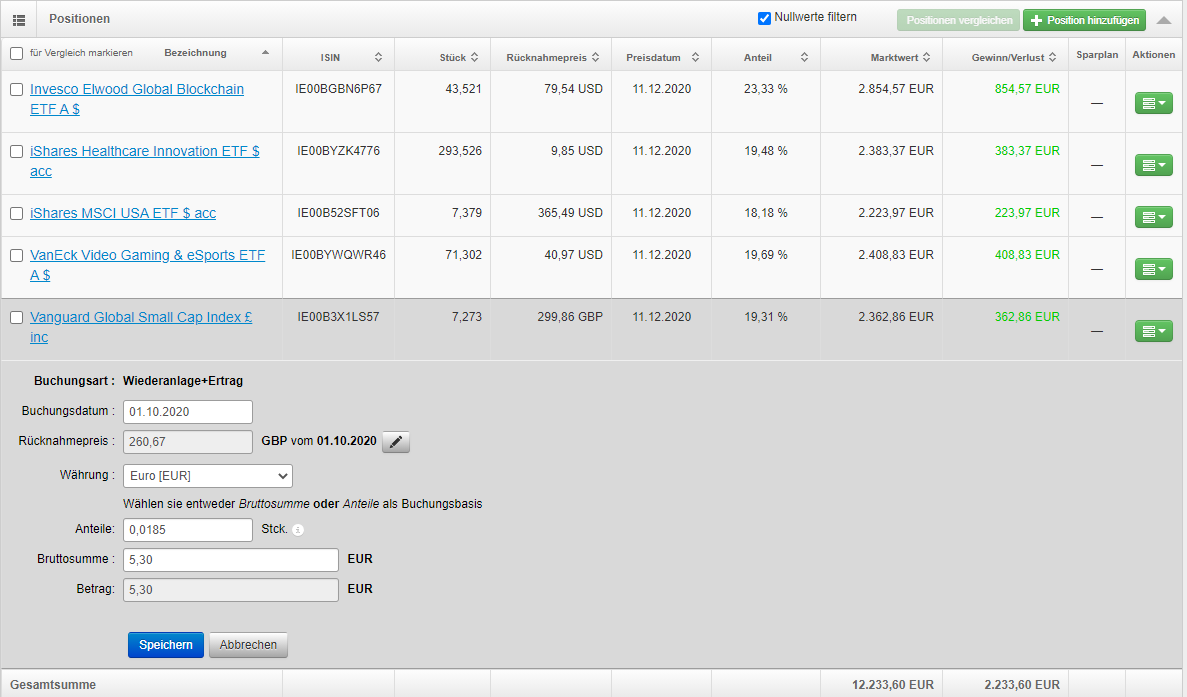Click the Buchungsart value Wiederanlage+Ertrag
Screen dimensions: 1187x697
[182, 381]
